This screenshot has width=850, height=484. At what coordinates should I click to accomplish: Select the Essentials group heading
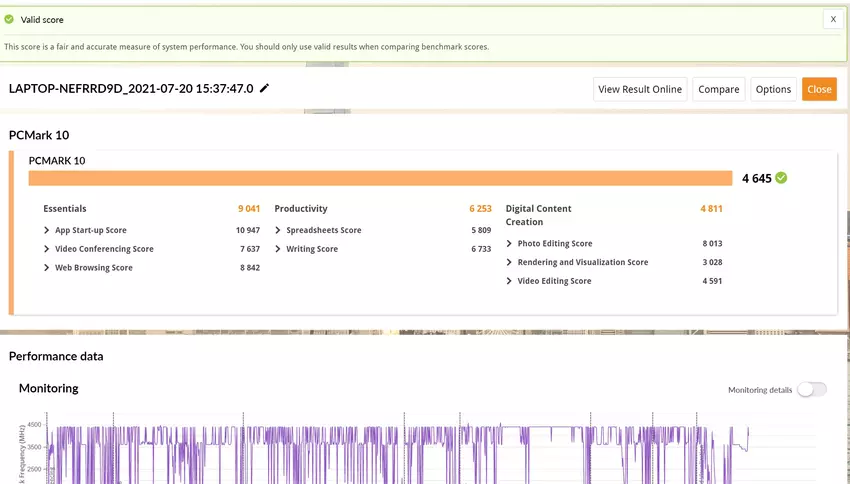[x=65, y=209]
